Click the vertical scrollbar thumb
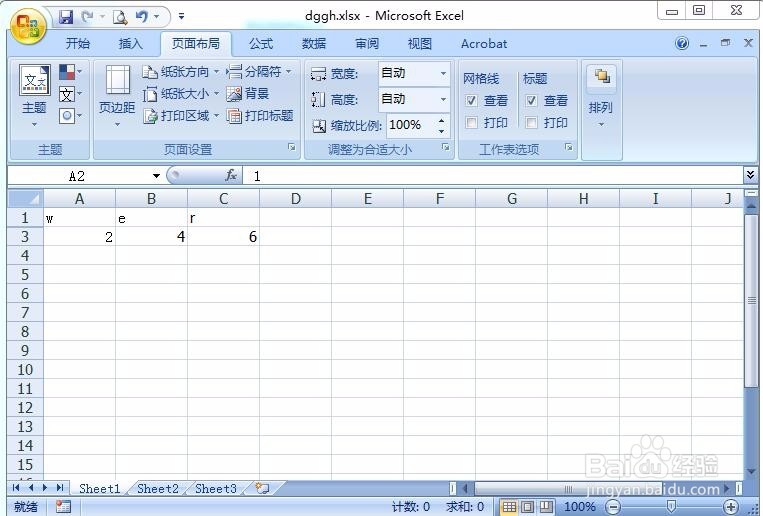 click(x=751, y=300)
